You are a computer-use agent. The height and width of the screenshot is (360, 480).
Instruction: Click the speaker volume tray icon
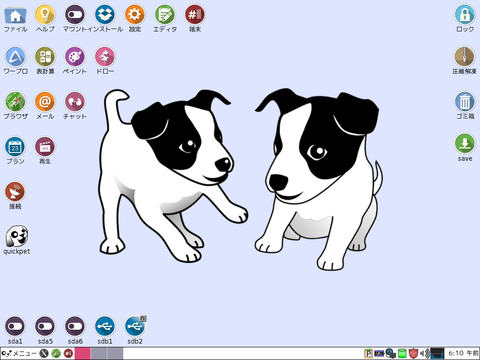[425, 353]
